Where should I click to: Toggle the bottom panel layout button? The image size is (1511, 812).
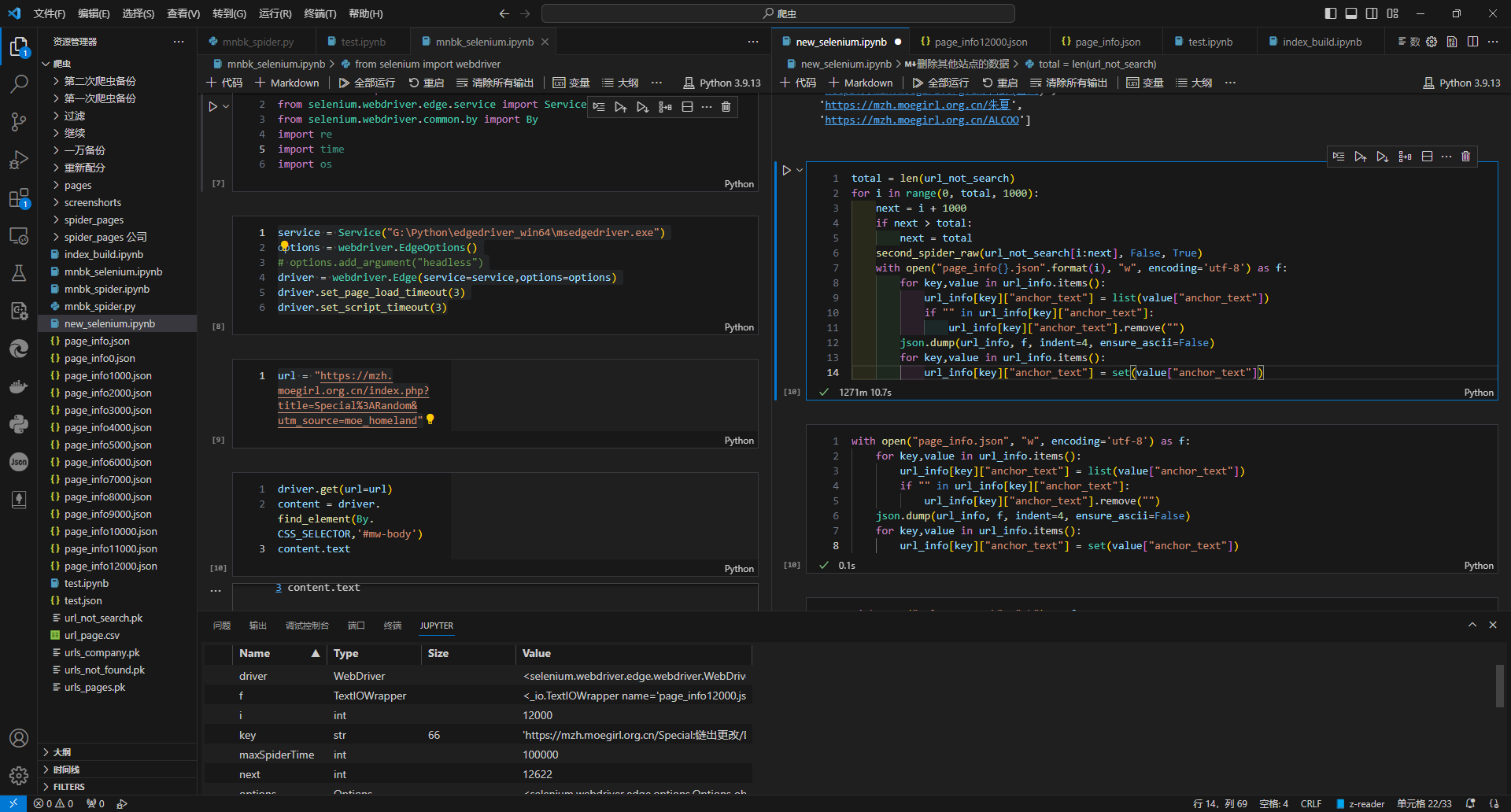1351,13
